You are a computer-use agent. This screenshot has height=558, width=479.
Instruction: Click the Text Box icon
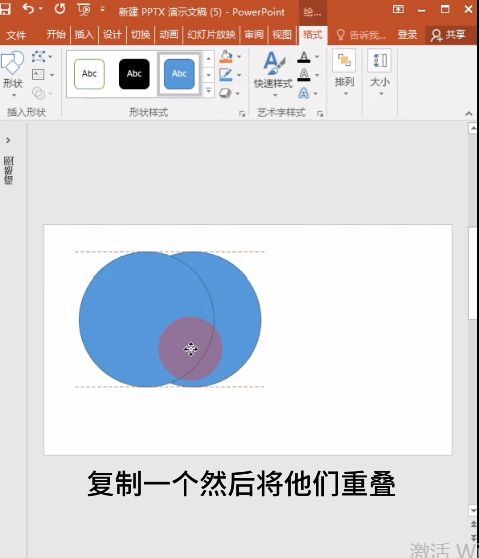38,75
